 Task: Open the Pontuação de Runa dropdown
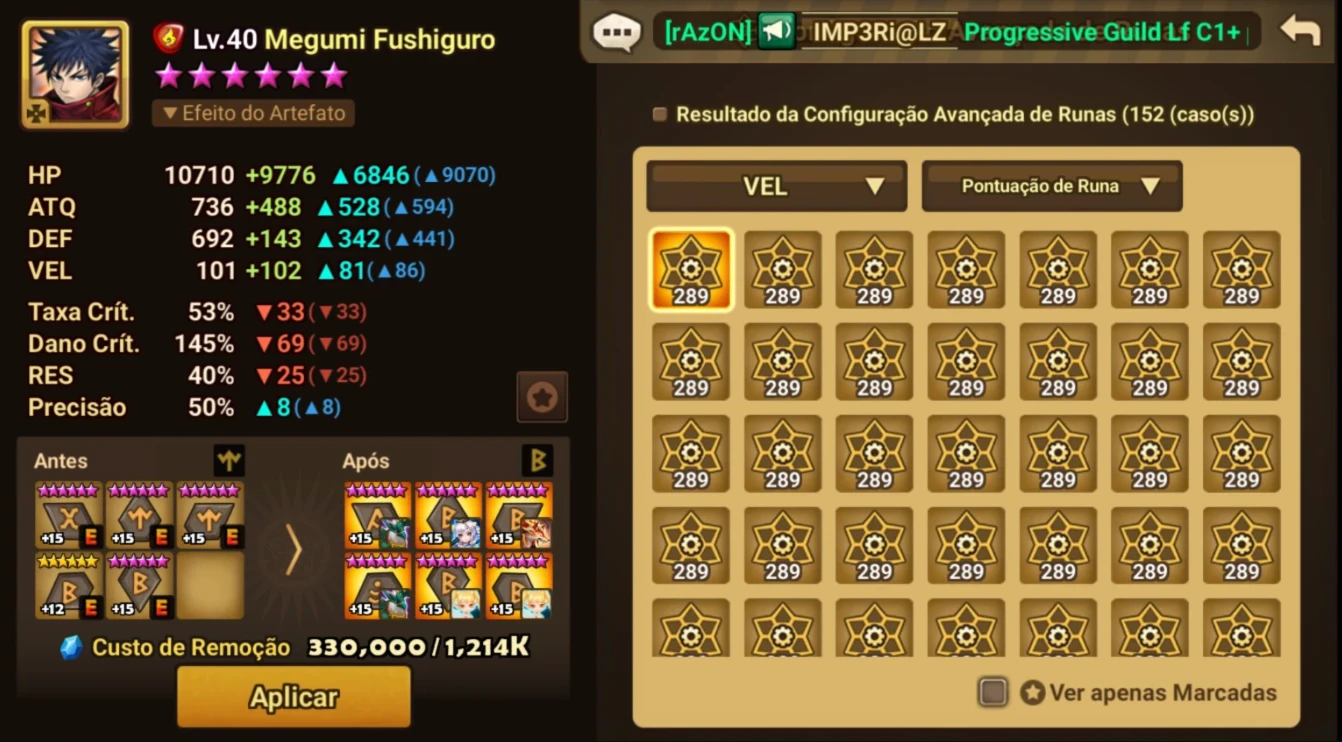pos(1052,186)
